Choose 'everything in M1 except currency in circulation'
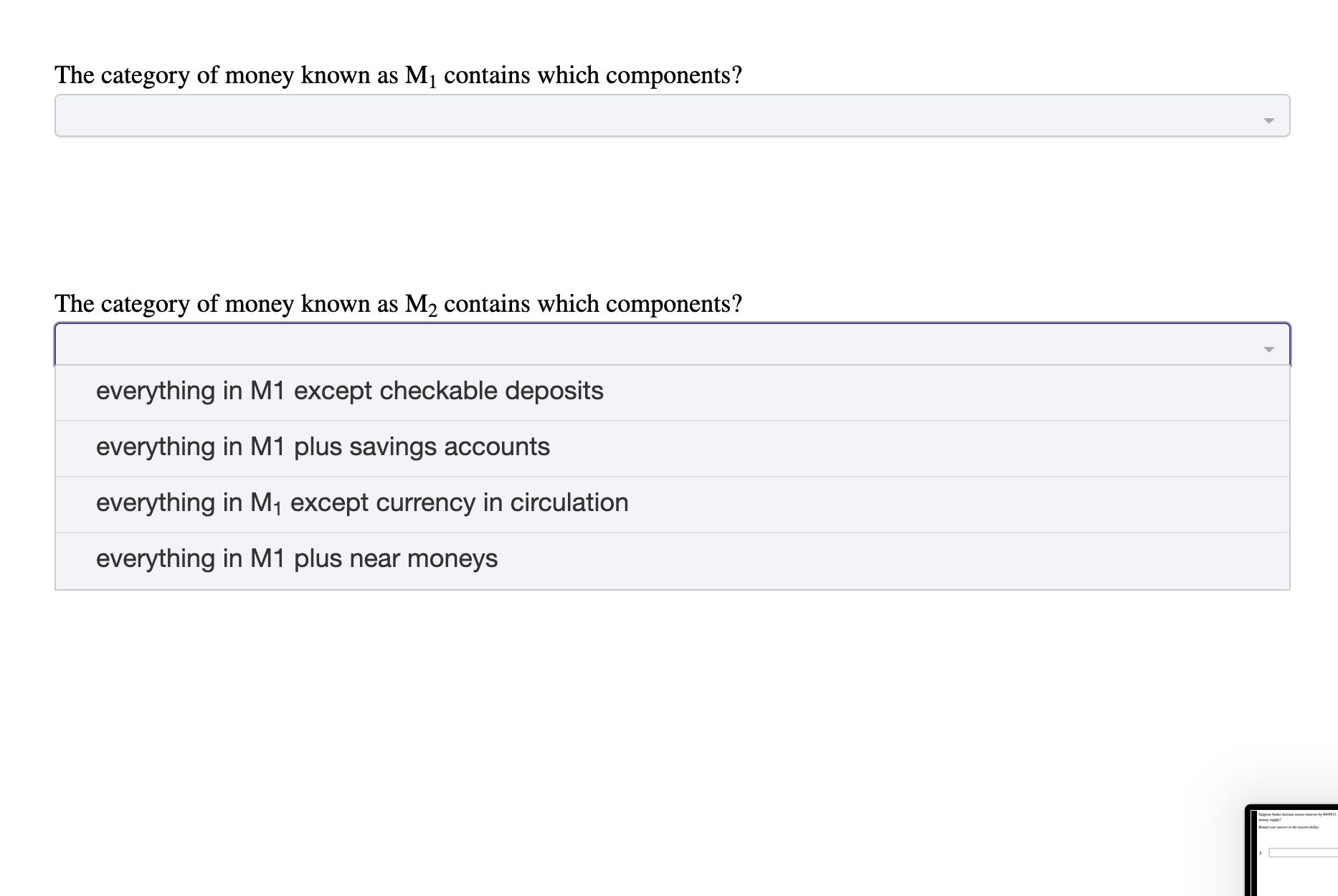The image size is (1338, 896). pos(361,502)
